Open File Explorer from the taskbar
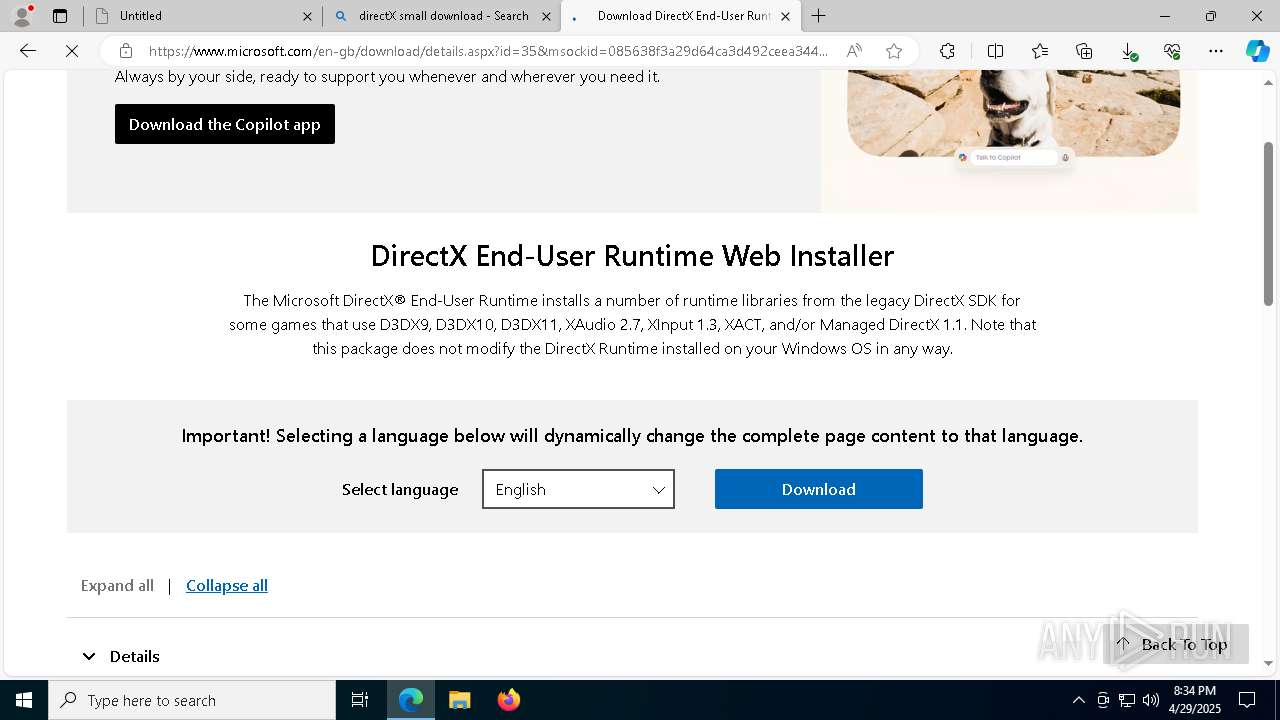The height and width of the screenshot is (720, 1280). (460, 700)
